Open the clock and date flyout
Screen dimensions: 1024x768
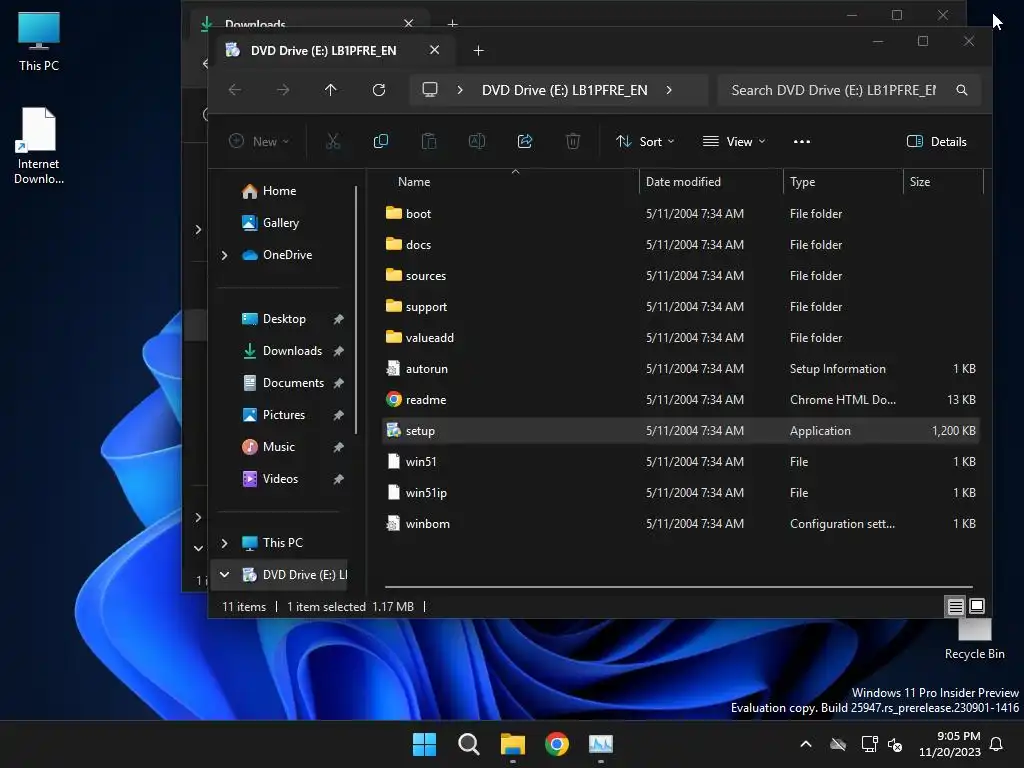950,744
